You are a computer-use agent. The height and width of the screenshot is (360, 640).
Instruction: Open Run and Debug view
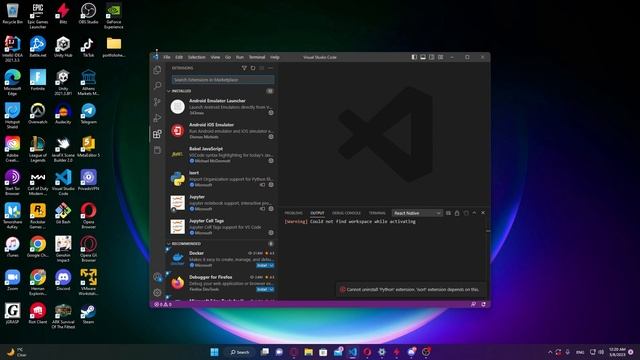pos(157,118)
